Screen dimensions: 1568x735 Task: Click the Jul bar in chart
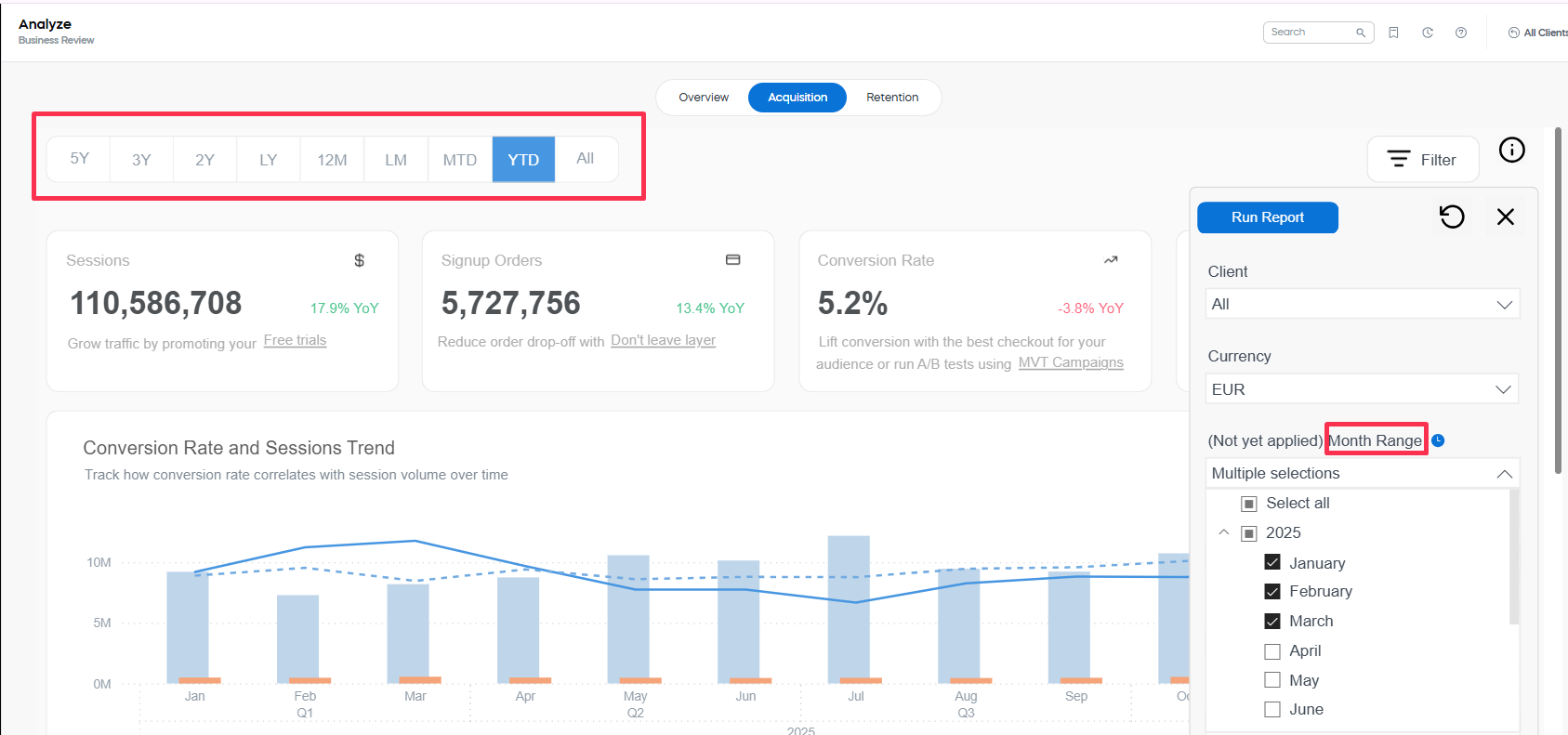click(849, 609)
